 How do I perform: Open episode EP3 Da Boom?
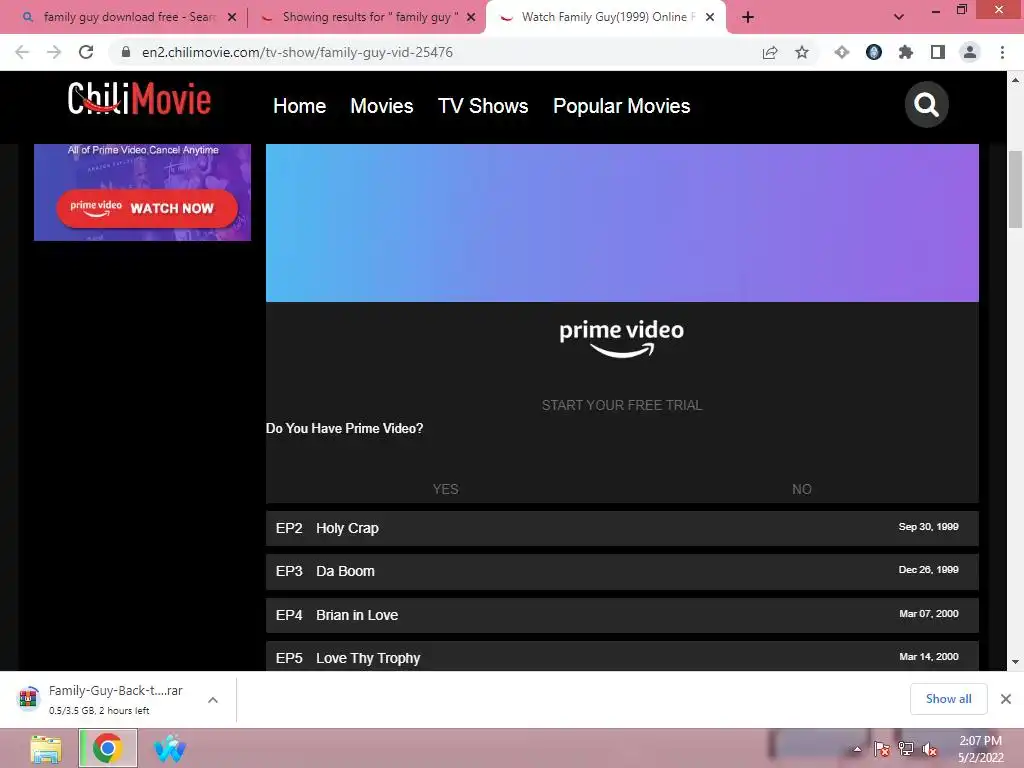coord(622,571)
